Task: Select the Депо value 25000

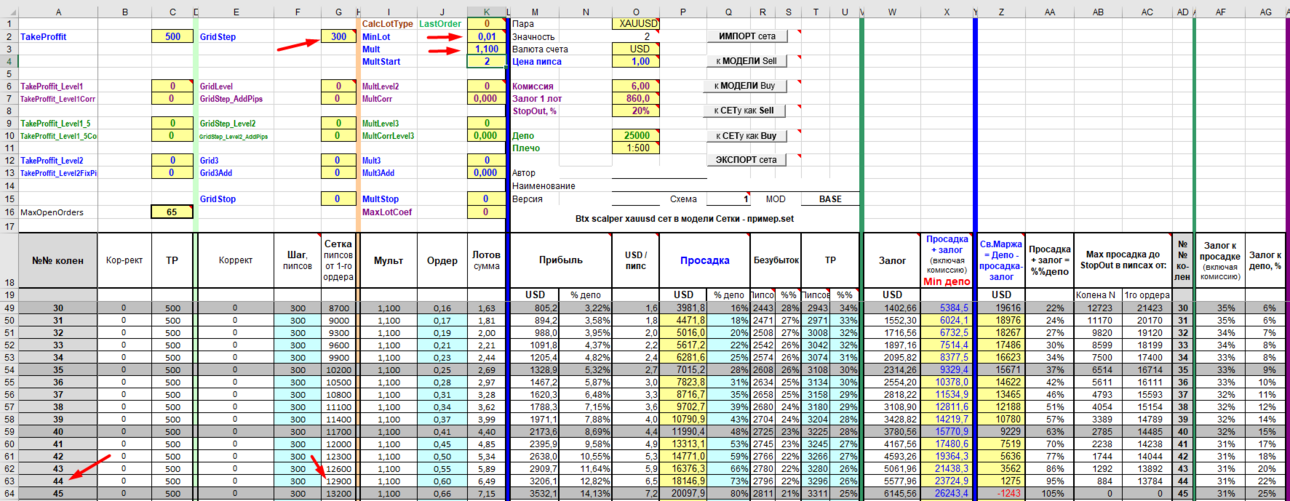Action: (637, 135)
